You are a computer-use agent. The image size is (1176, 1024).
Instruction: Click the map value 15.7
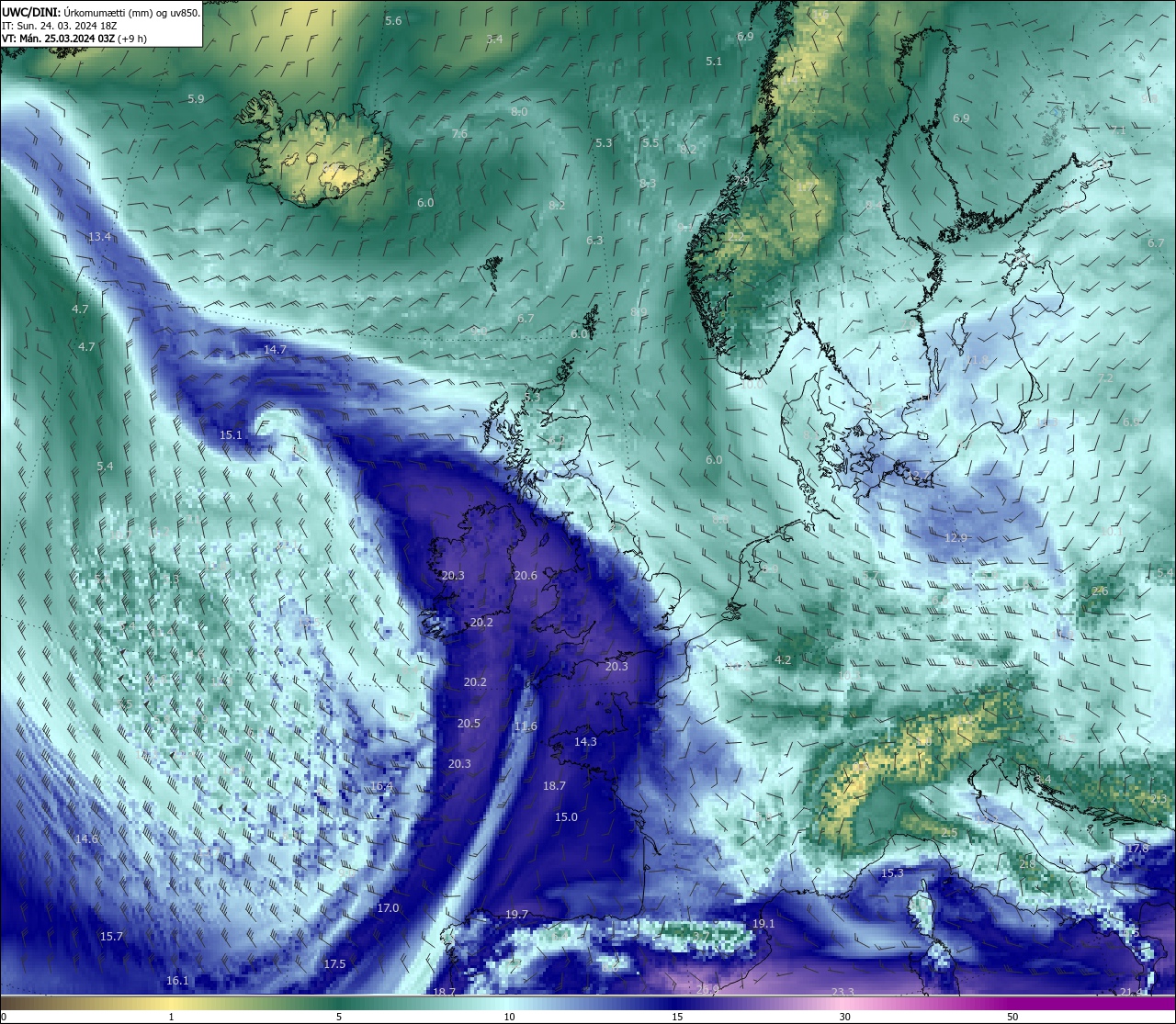click(111, 936)
